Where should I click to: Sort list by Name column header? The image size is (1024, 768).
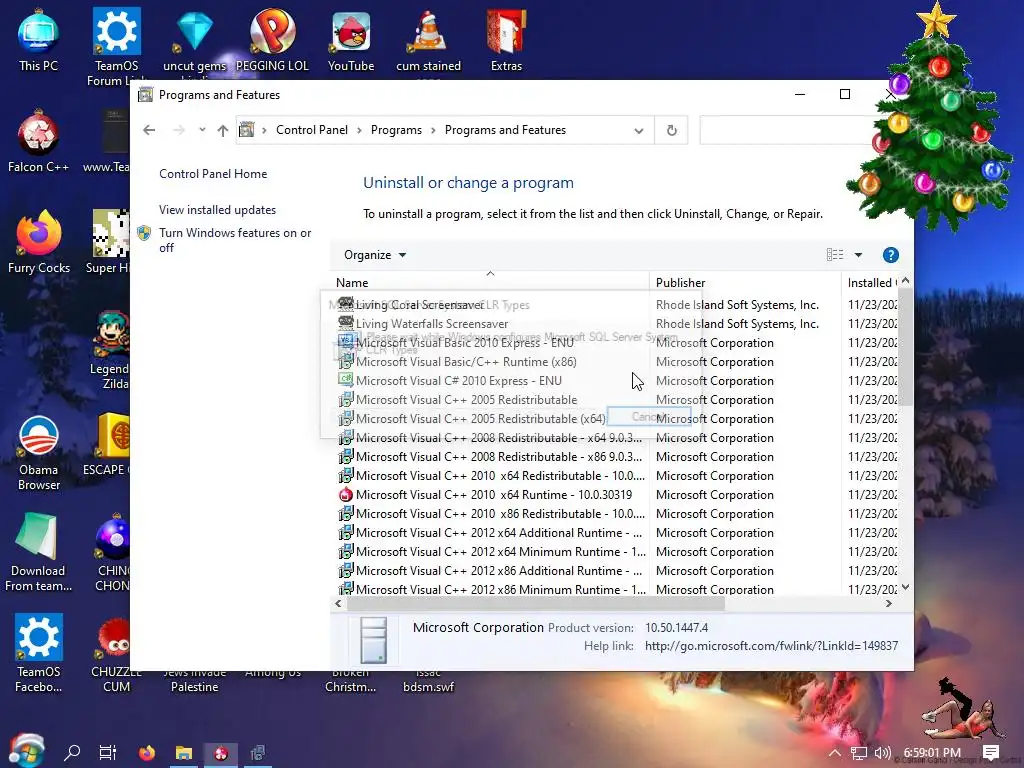pos(490,283)
